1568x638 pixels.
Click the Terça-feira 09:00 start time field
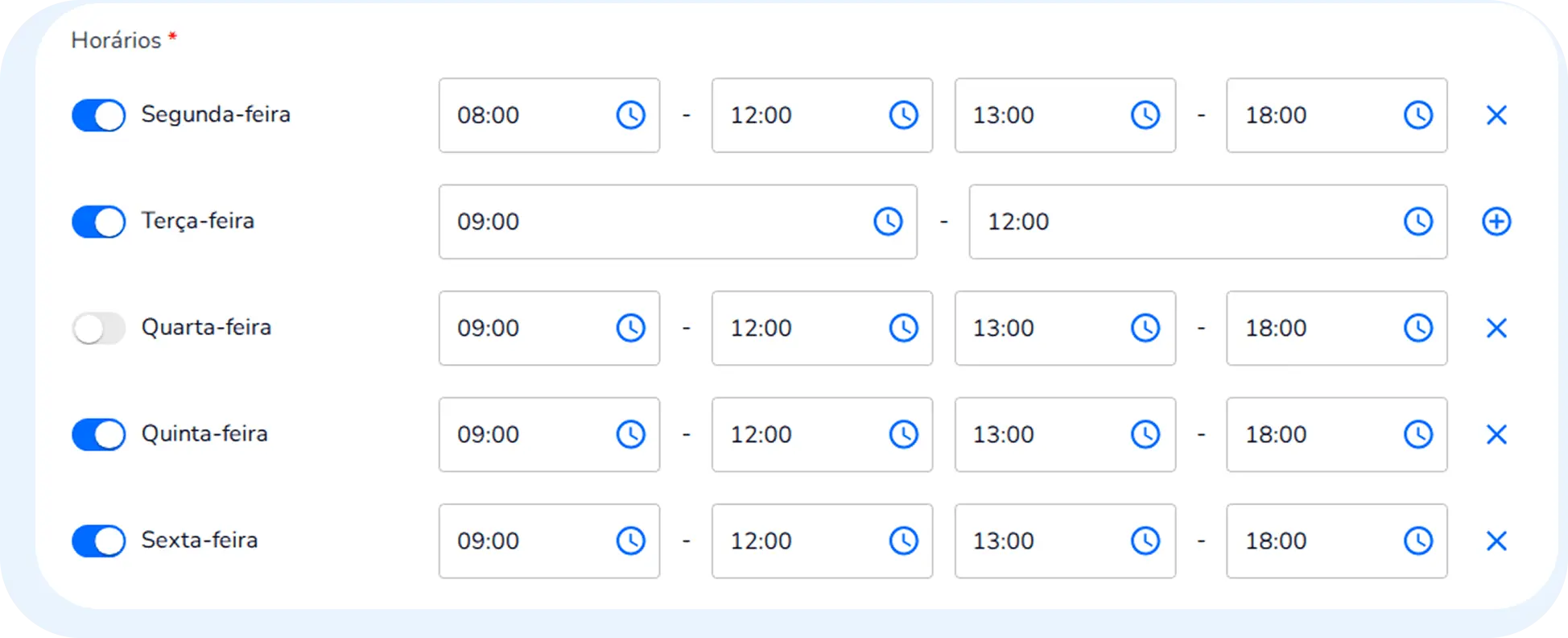point(644,222)
